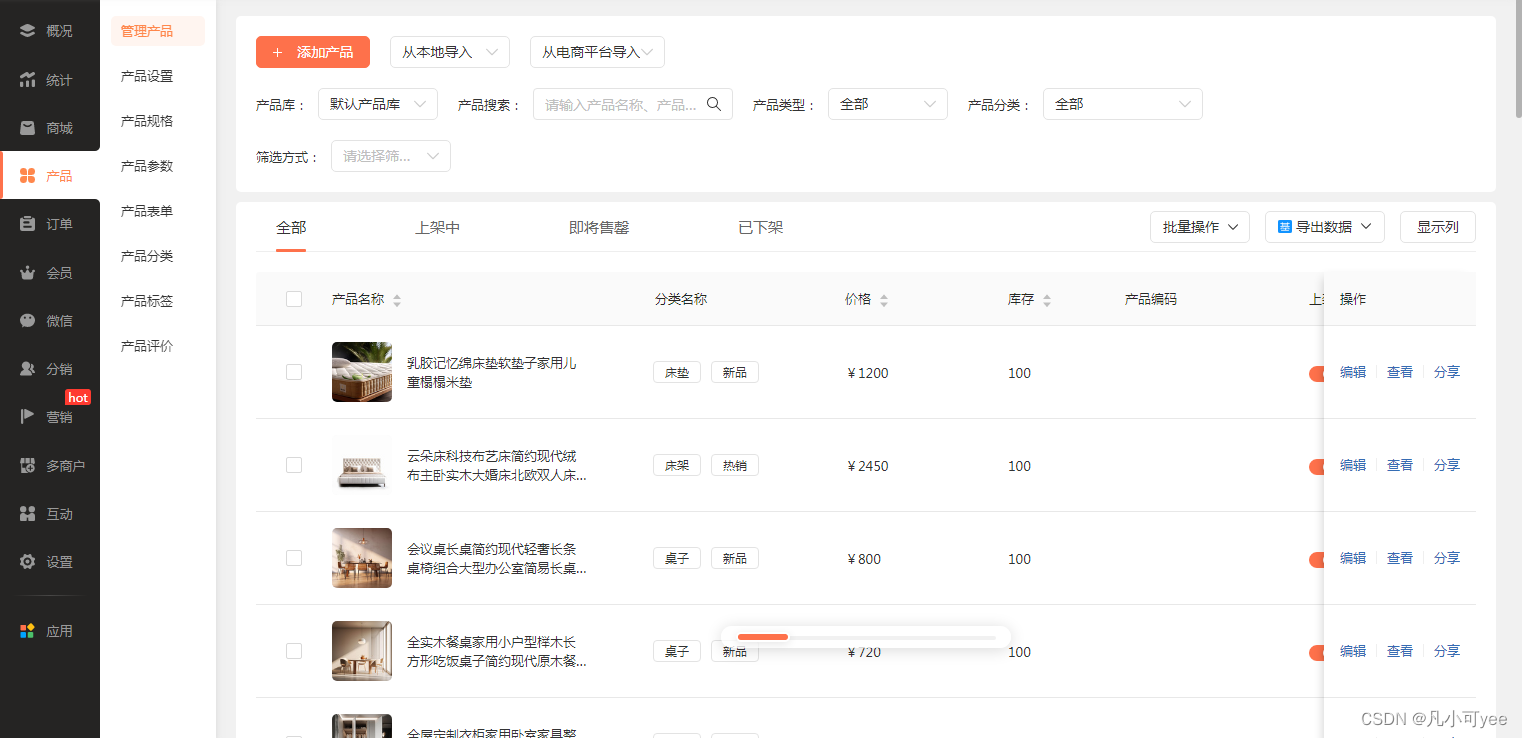The width and height of the screenshot is (1522, 738).
Task: Open the 应用 apps icon in sidebar
Action: (x=28, y=631)
